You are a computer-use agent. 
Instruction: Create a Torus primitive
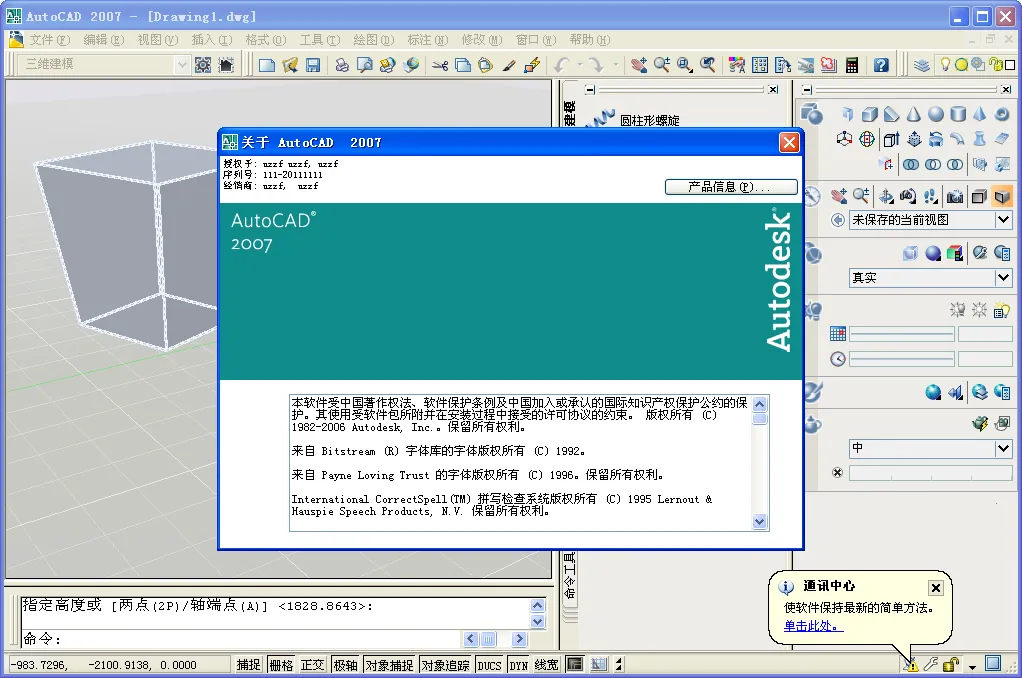1001,114
